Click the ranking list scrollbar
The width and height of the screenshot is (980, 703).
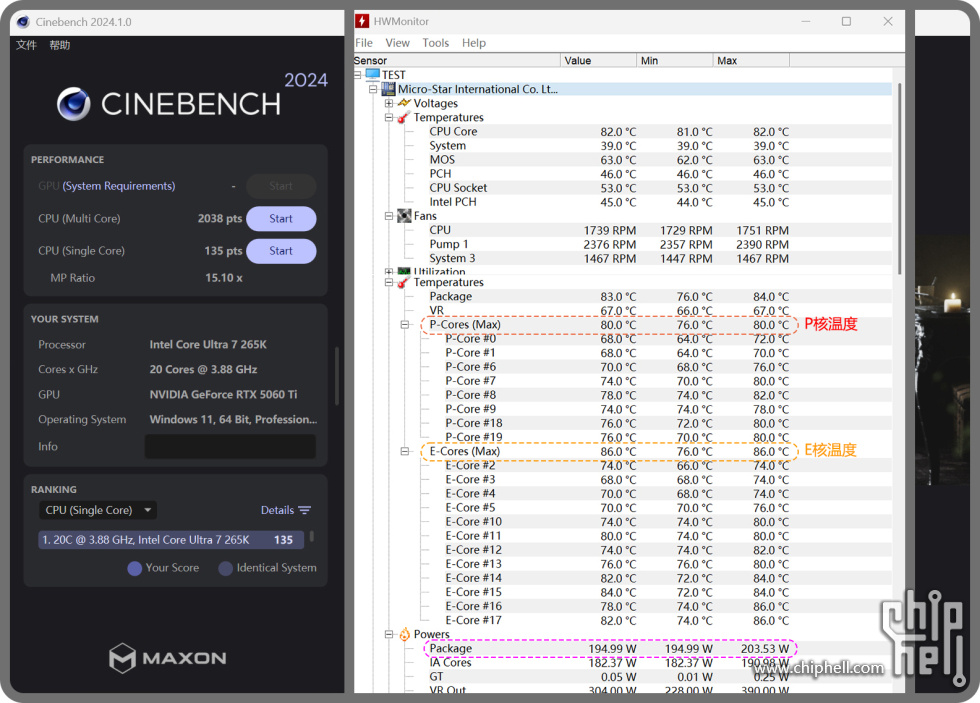click(312, 536)
